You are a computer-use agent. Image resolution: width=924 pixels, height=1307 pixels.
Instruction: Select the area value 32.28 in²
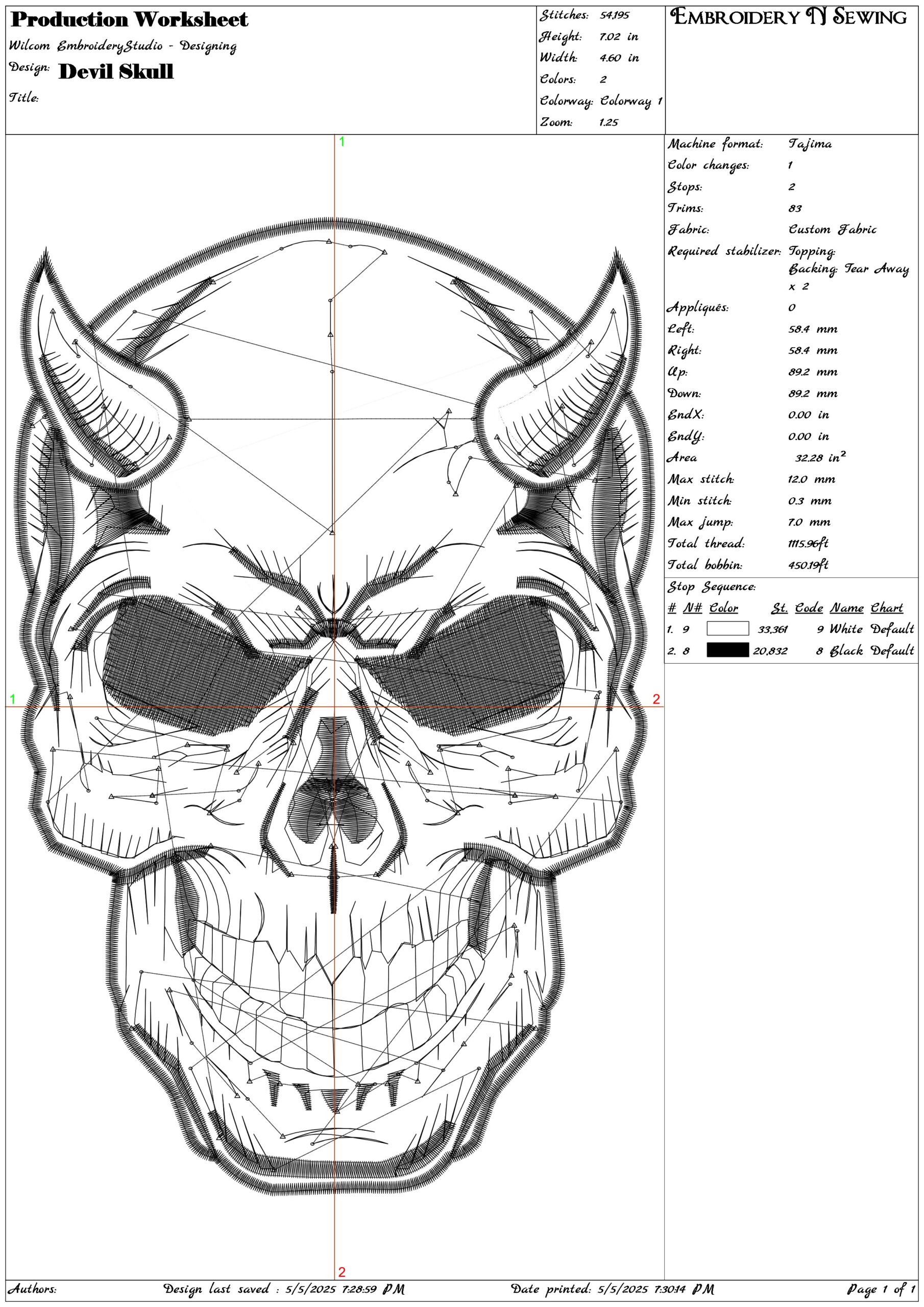tap(820, 457)
